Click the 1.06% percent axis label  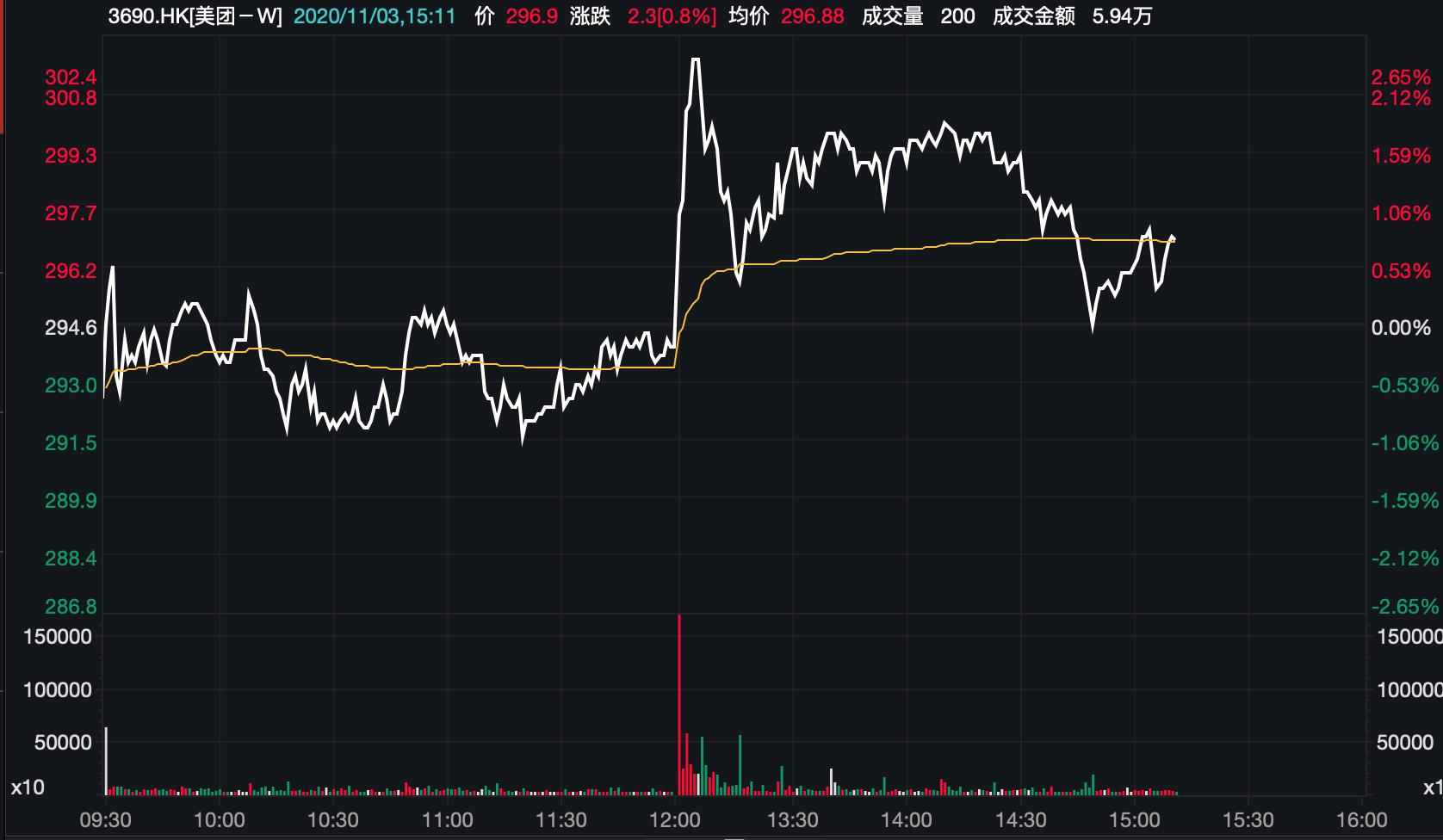tap(1401, 213)
